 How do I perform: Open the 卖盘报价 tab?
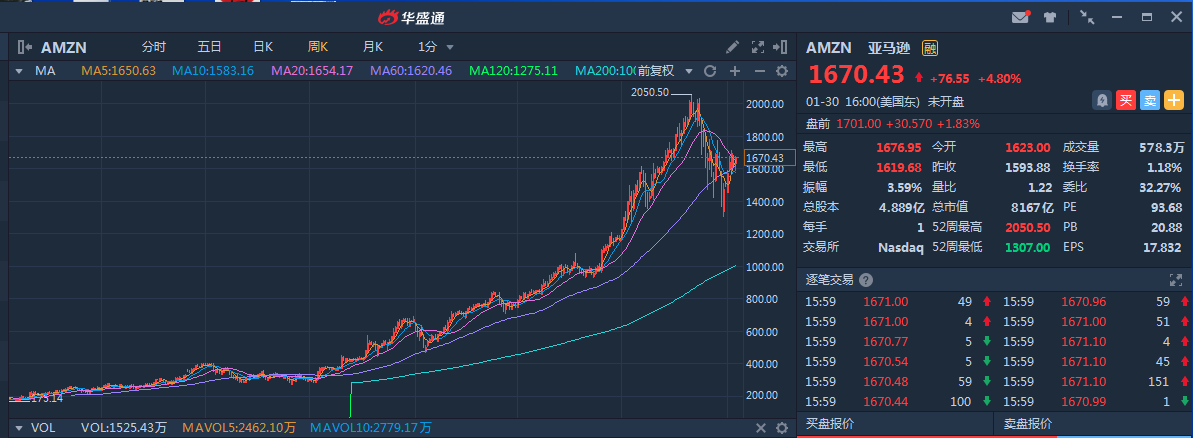click(1027, 424)
